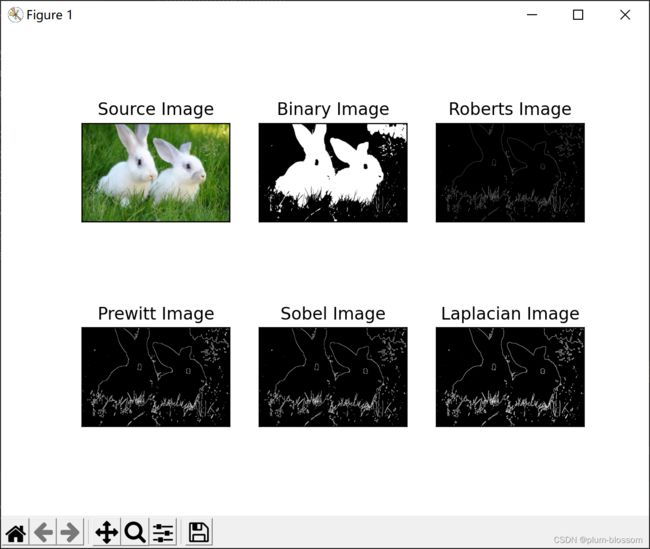Select the Zoom to rectangle tool
The height and width of the screenshot is (549, 650).
click(x=135, y=532)
